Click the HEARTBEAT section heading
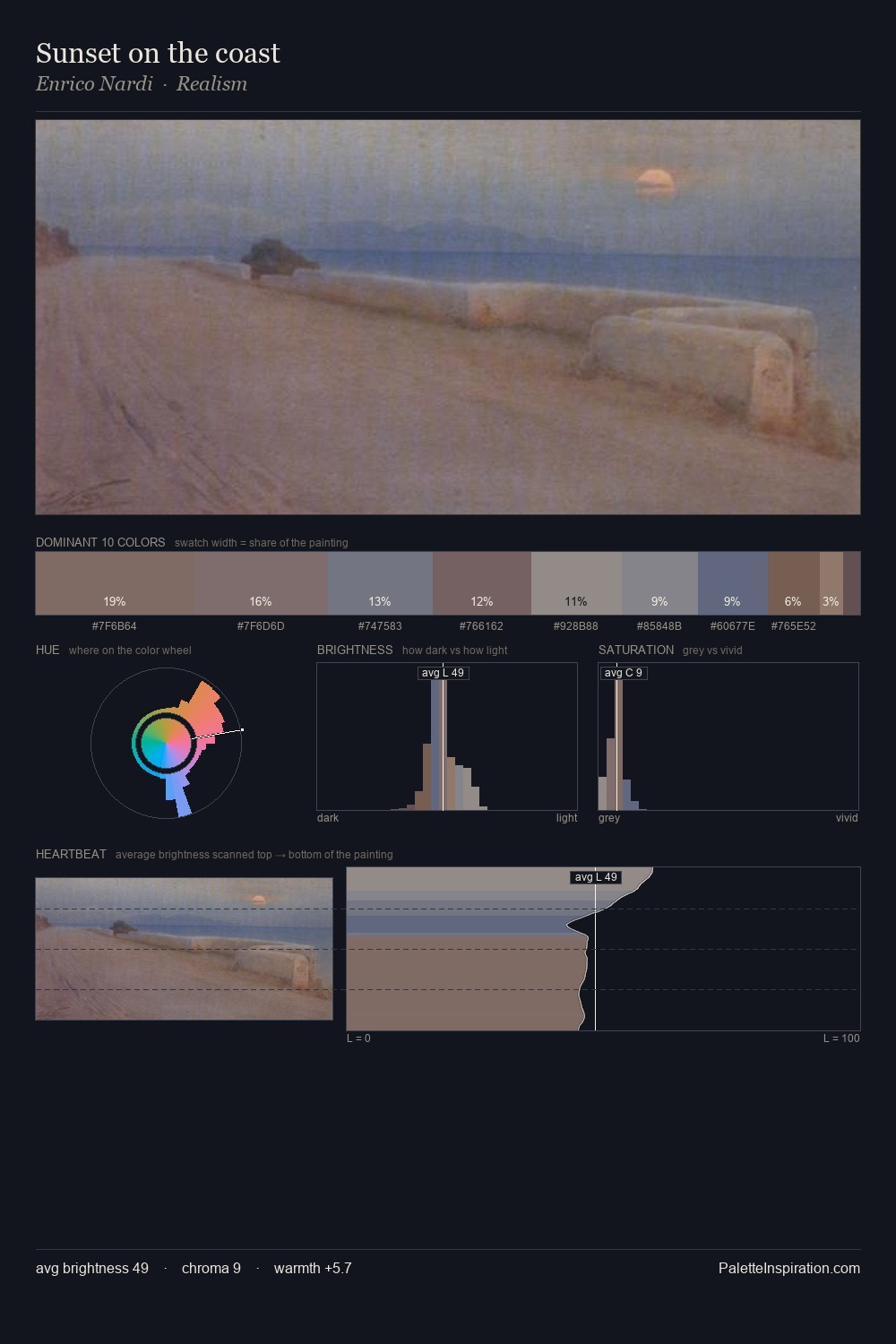 pos(71,854)
